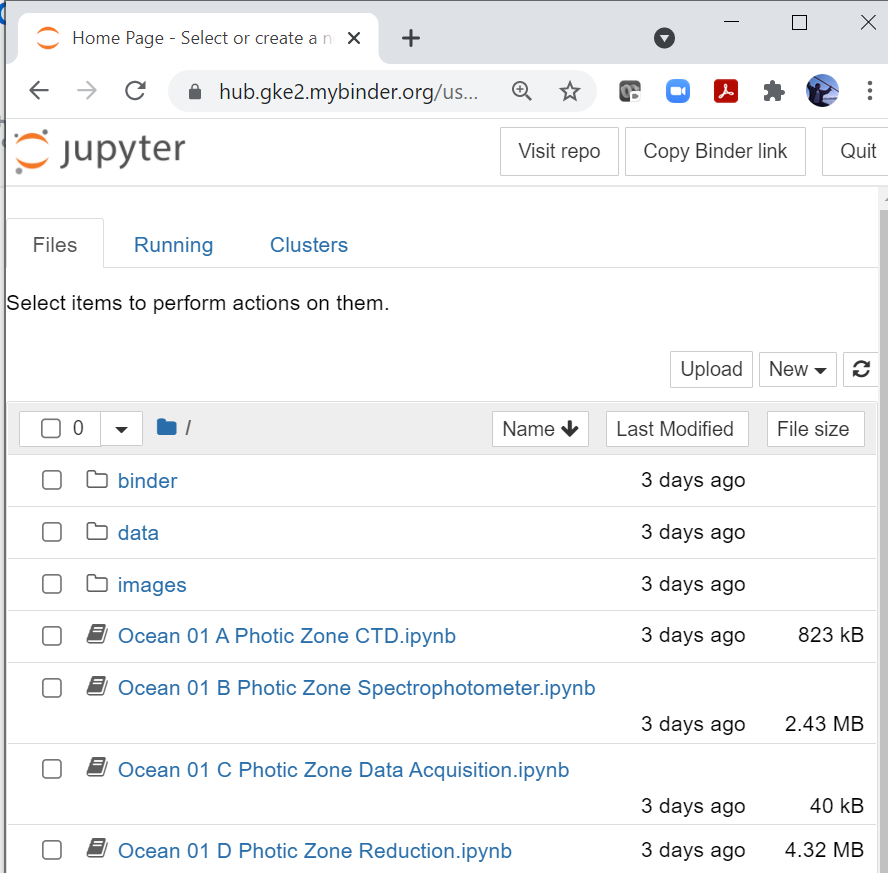Refresh the notebook list via refresh icon

point(862,369)
